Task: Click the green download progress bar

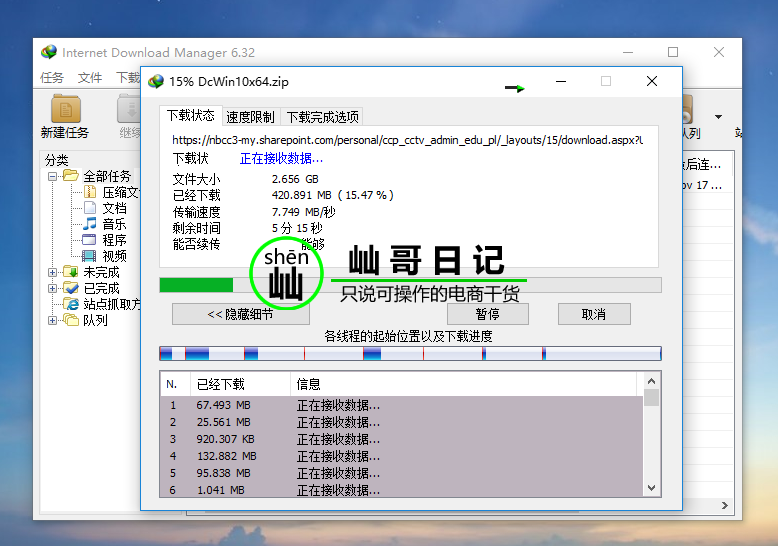Action: (410, 285)
